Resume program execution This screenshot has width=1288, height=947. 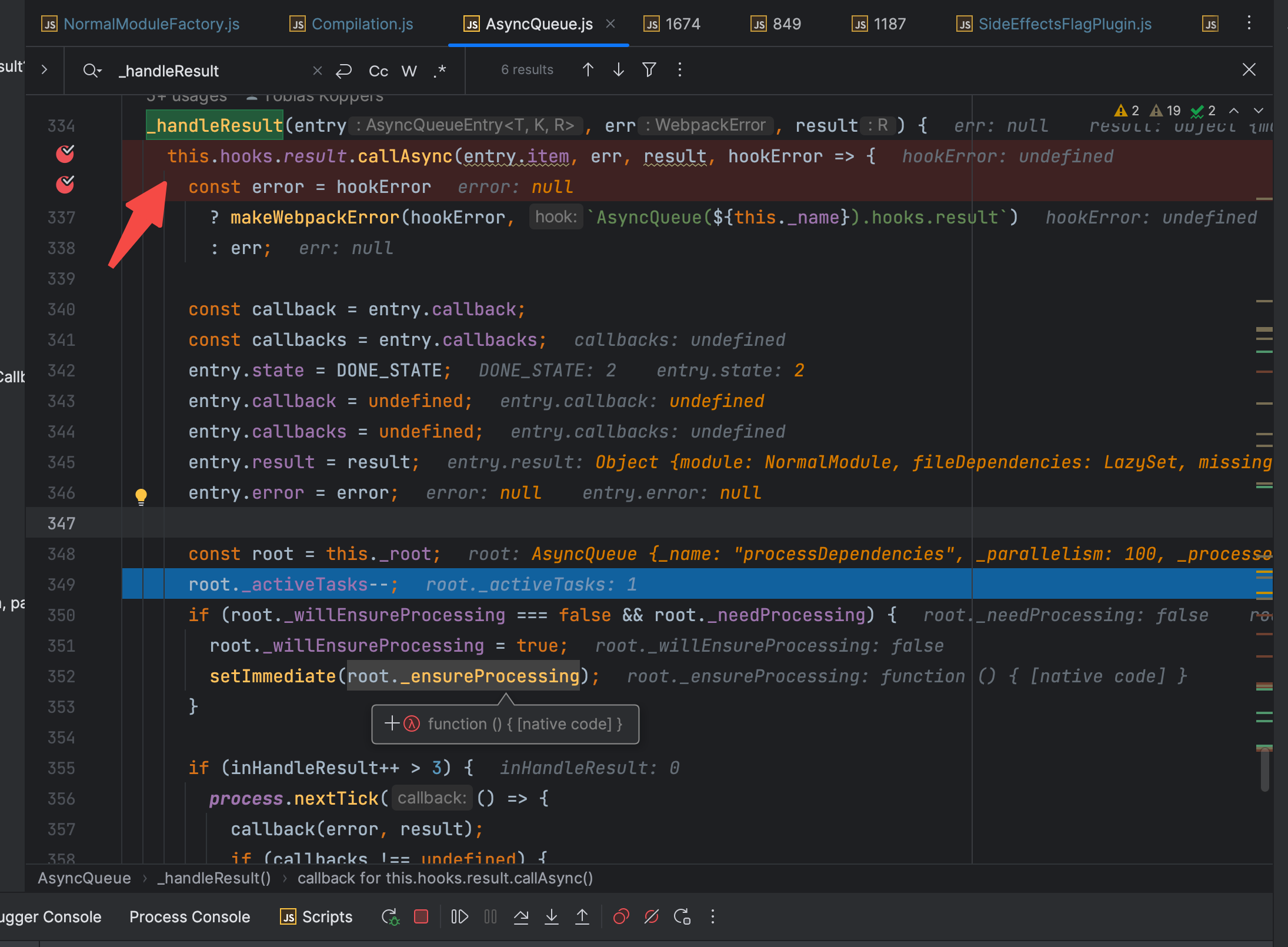[459, 916]
